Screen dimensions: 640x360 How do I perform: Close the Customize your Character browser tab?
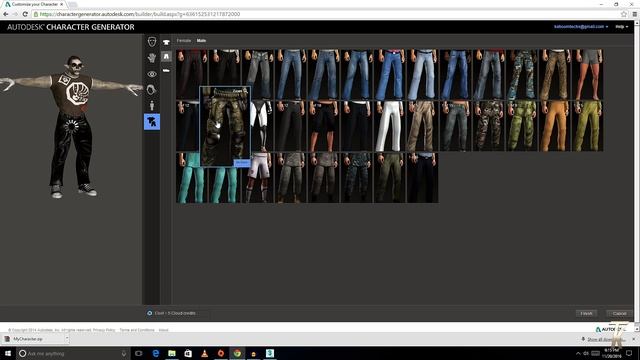(x=62, y=4)
